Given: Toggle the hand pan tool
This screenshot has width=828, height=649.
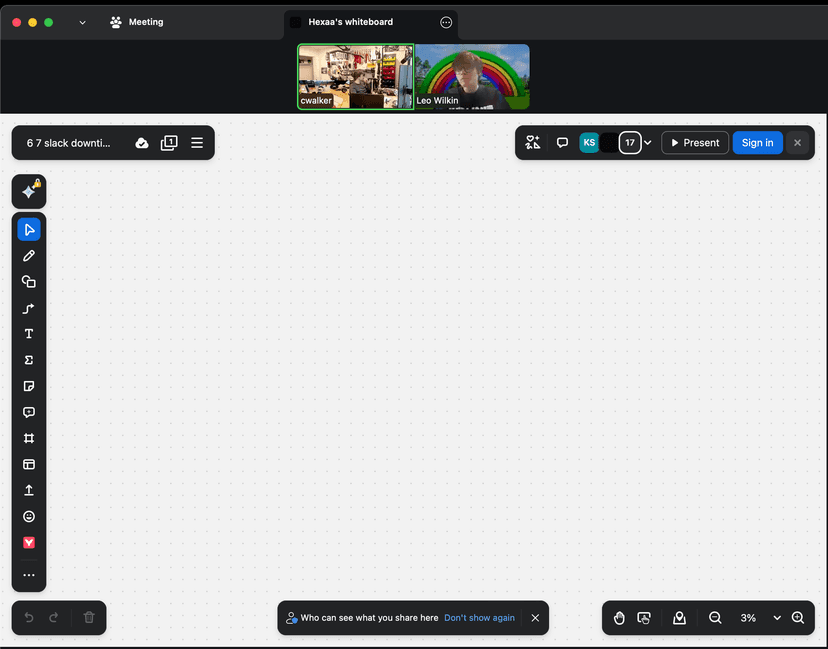Looking at the screenshot, I should point(619,618).
